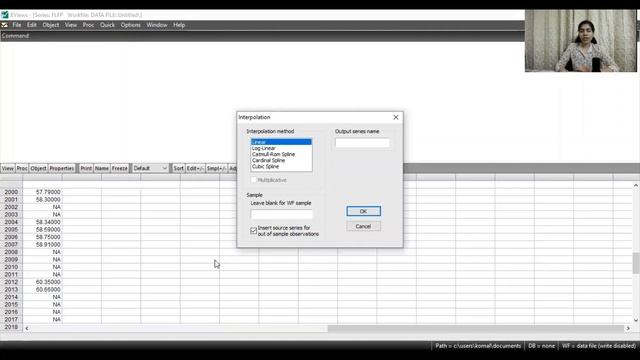Select the cell with value 57.79000
The height and width of the screenshot is (360, 640).
(42, 192)
